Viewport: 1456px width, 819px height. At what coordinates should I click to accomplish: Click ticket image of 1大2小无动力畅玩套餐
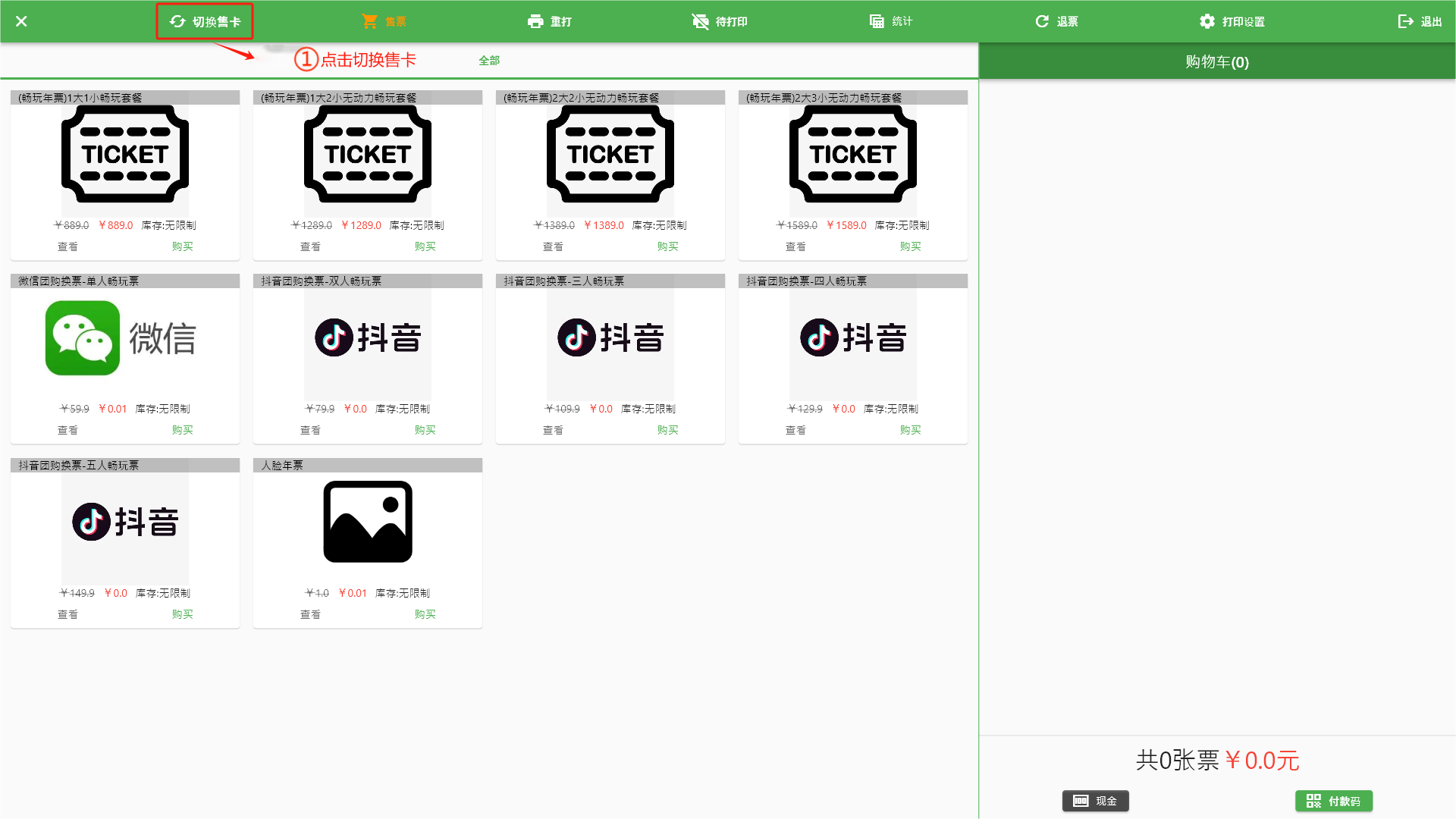point(368,154)
